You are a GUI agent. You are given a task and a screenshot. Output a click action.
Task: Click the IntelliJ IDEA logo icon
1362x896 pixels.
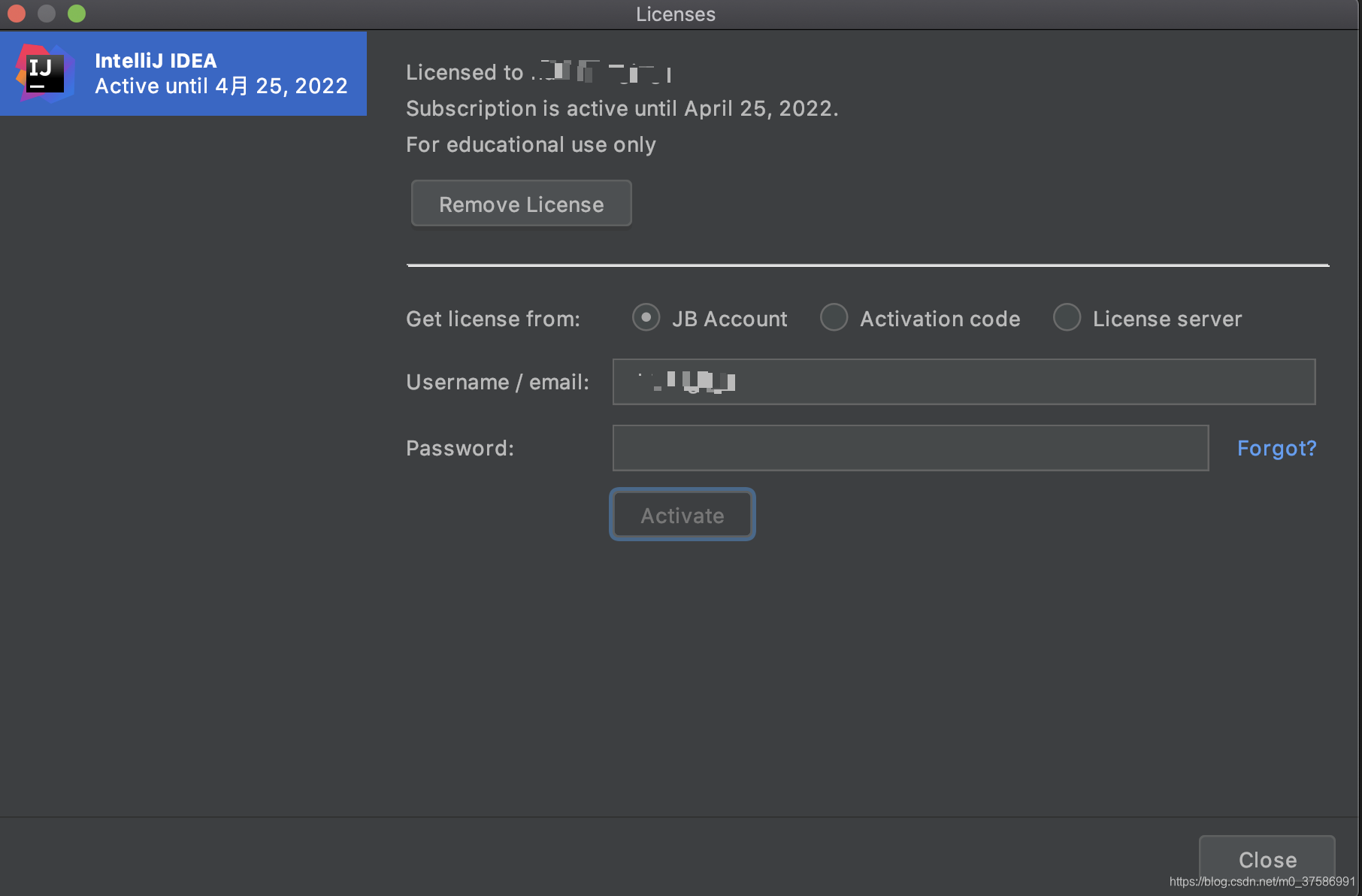pos(45,73)
